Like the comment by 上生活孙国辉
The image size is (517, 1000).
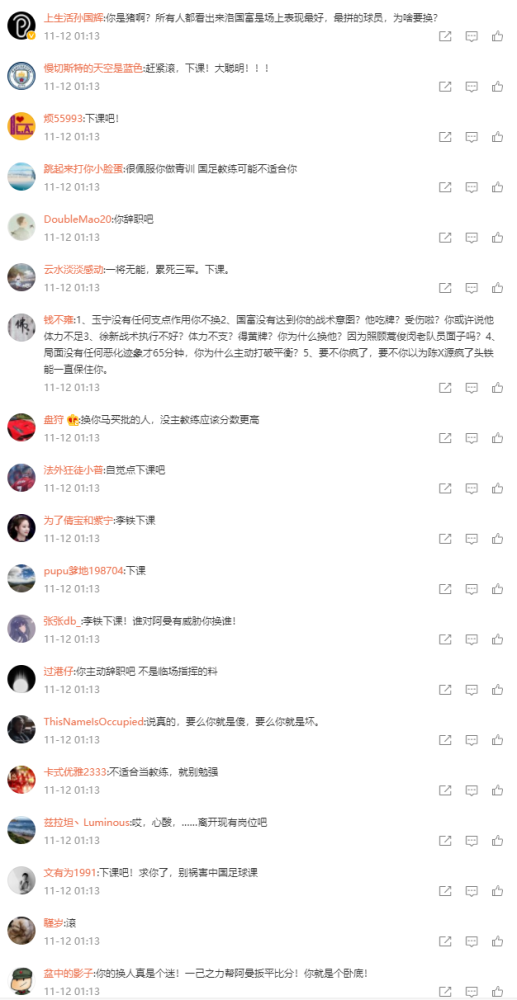click(x=497, y=36)
